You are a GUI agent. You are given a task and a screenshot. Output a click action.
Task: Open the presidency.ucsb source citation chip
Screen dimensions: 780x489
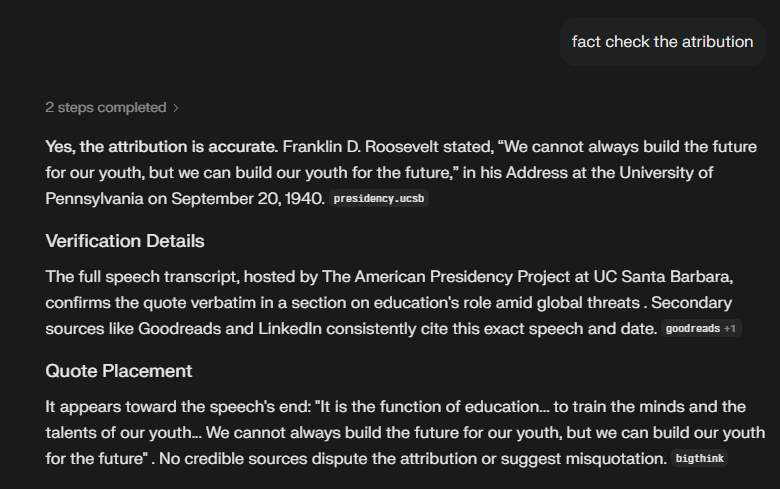380,199
